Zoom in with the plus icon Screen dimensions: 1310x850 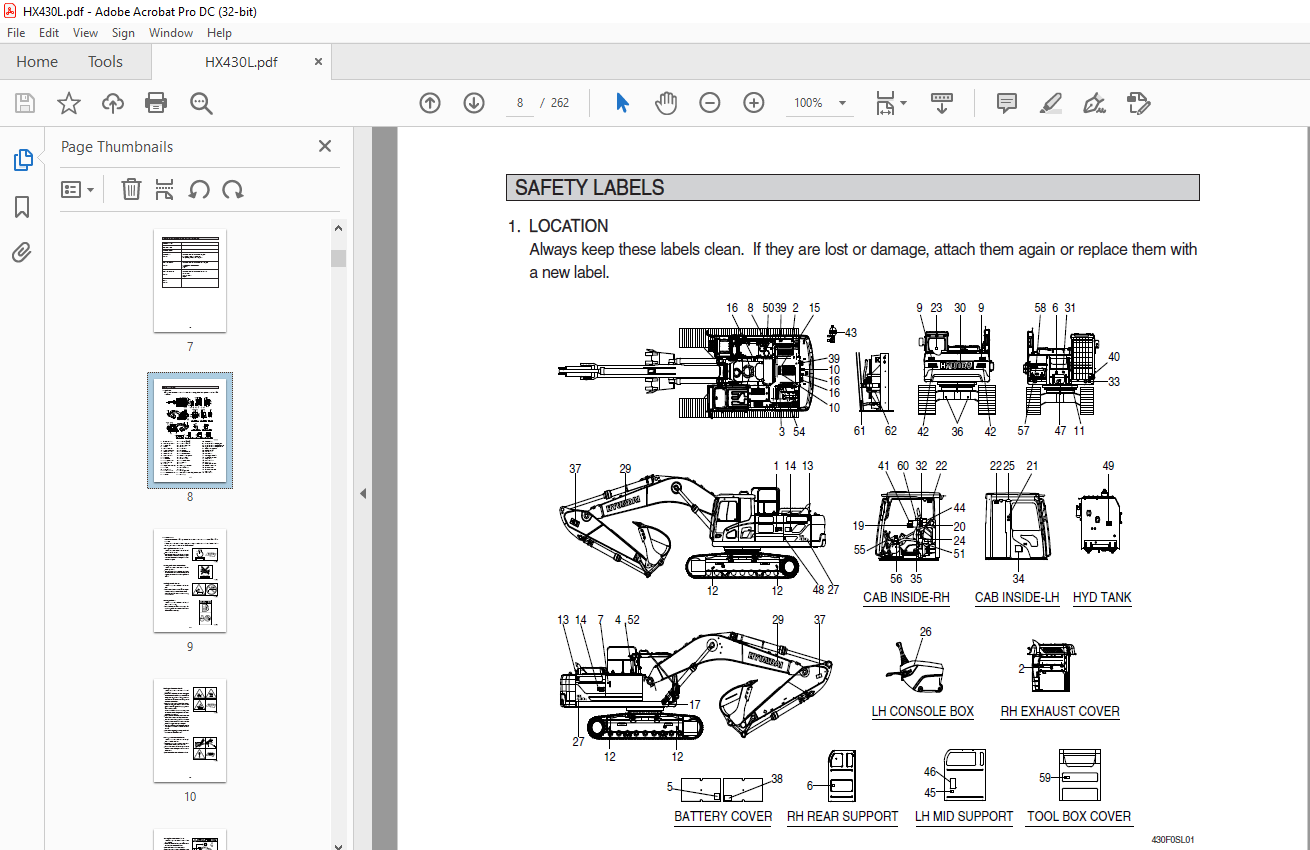tap(754, 103)
